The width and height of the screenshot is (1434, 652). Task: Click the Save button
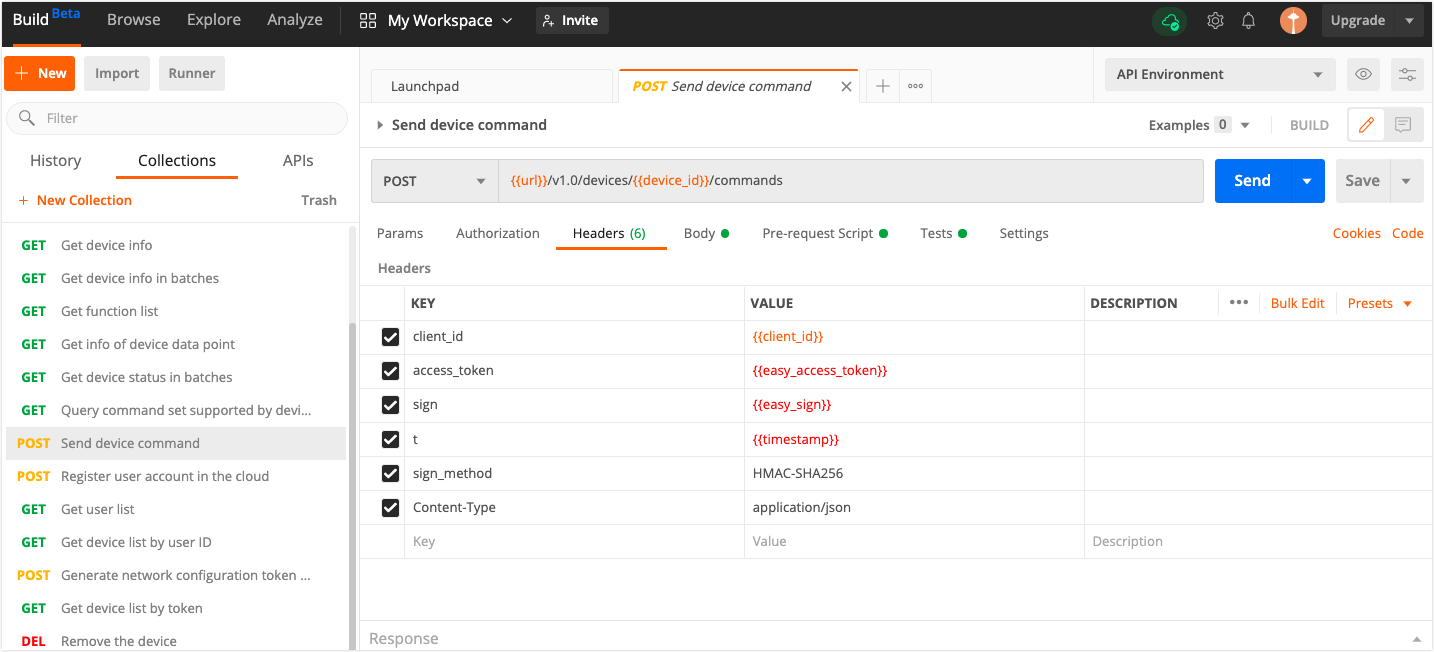pyautogui.click(x=1362, y=181)
